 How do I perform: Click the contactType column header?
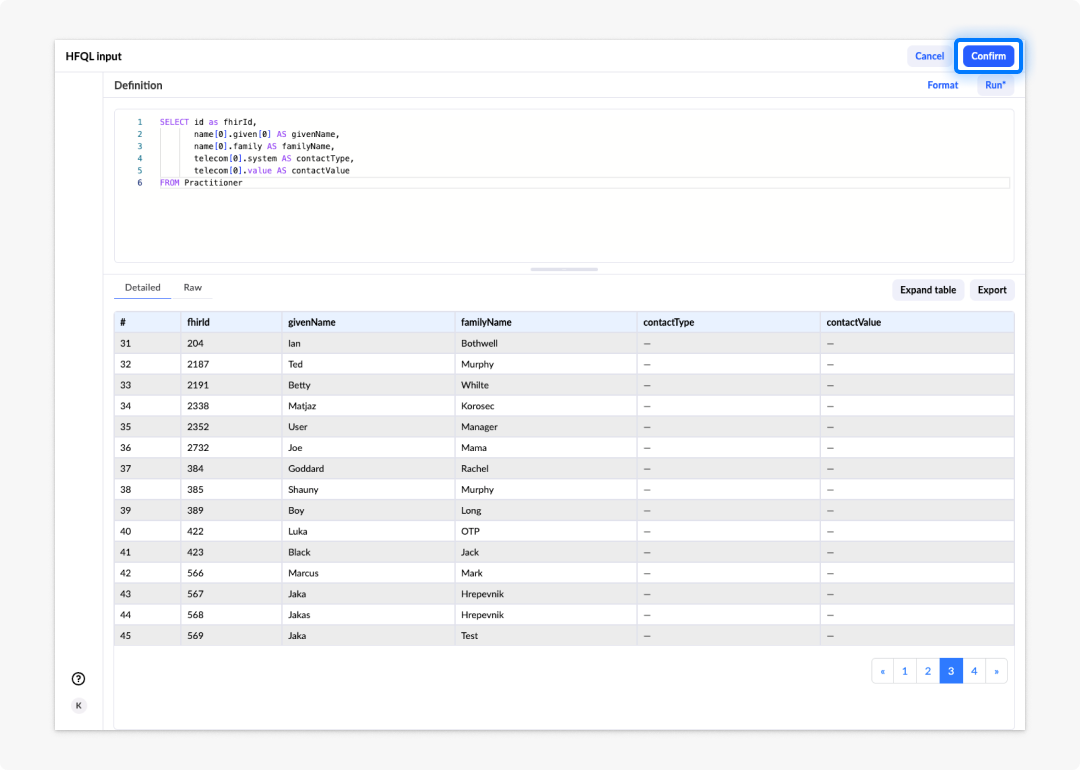(x=728, y=322)
